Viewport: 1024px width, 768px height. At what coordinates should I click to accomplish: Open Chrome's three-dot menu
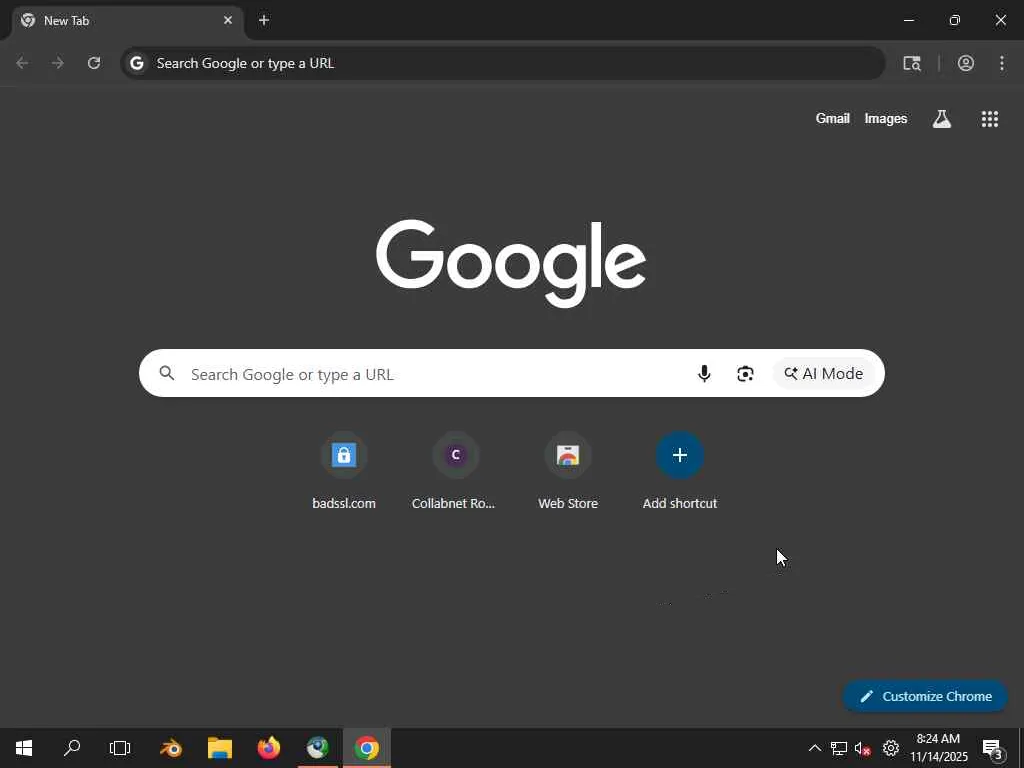[1002, 63]
